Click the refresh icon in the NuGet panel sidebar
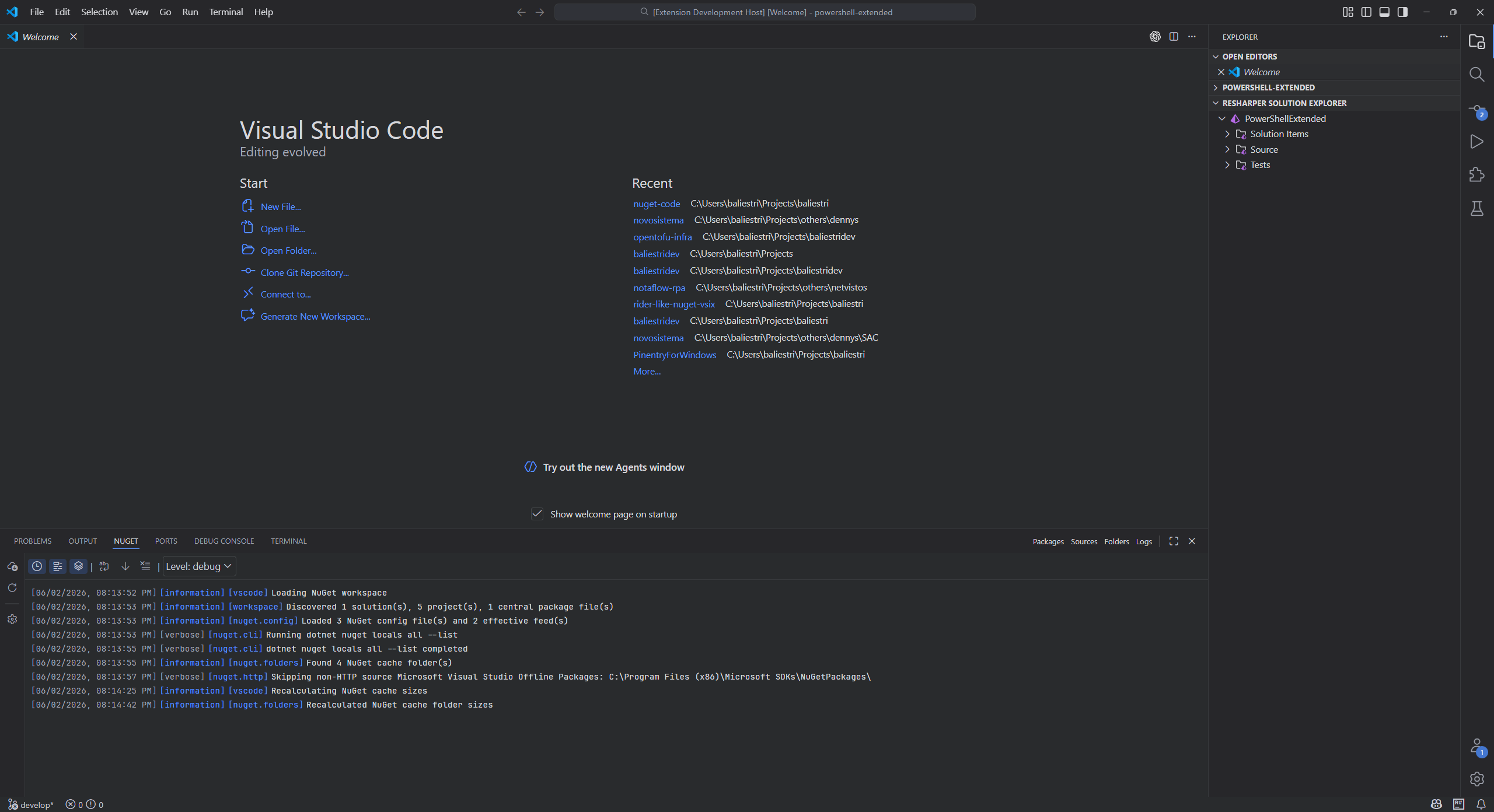This screenshot has height=812, width=1494. tap(12, 588)
